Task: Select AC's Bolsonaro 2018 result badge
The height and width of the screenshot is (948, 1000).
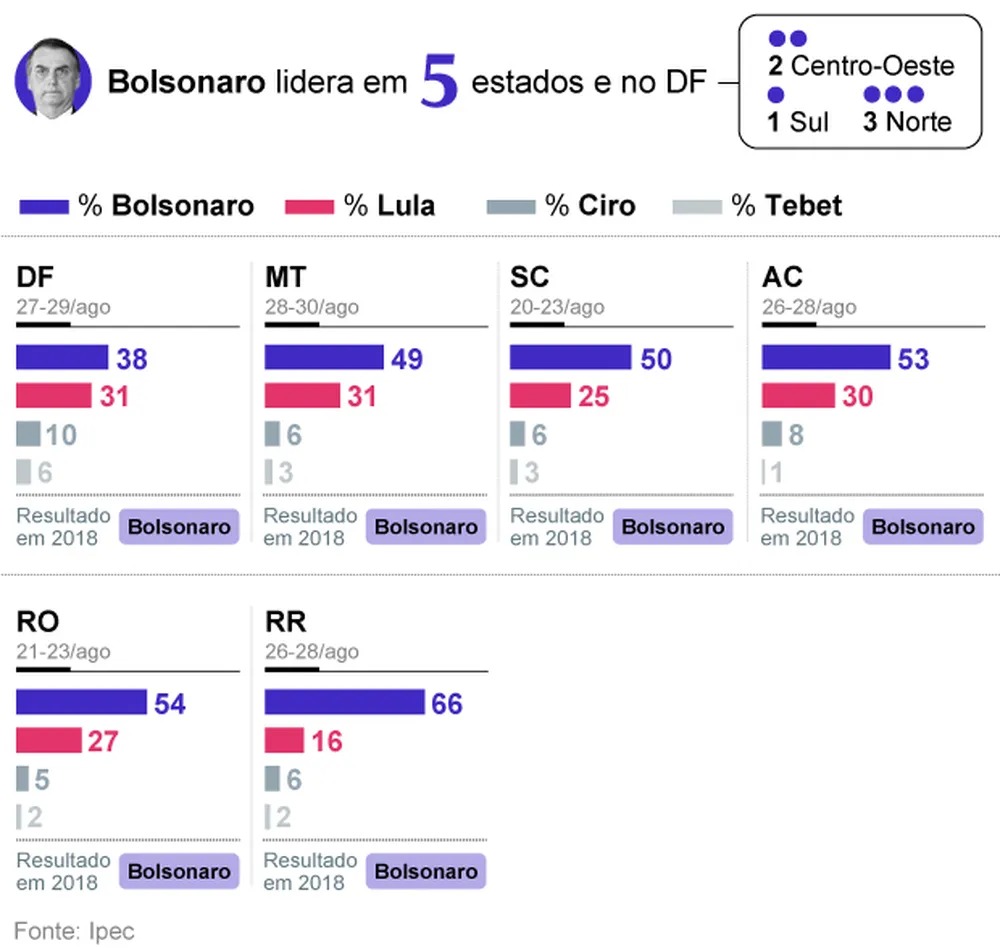Action: click(923, 526)
